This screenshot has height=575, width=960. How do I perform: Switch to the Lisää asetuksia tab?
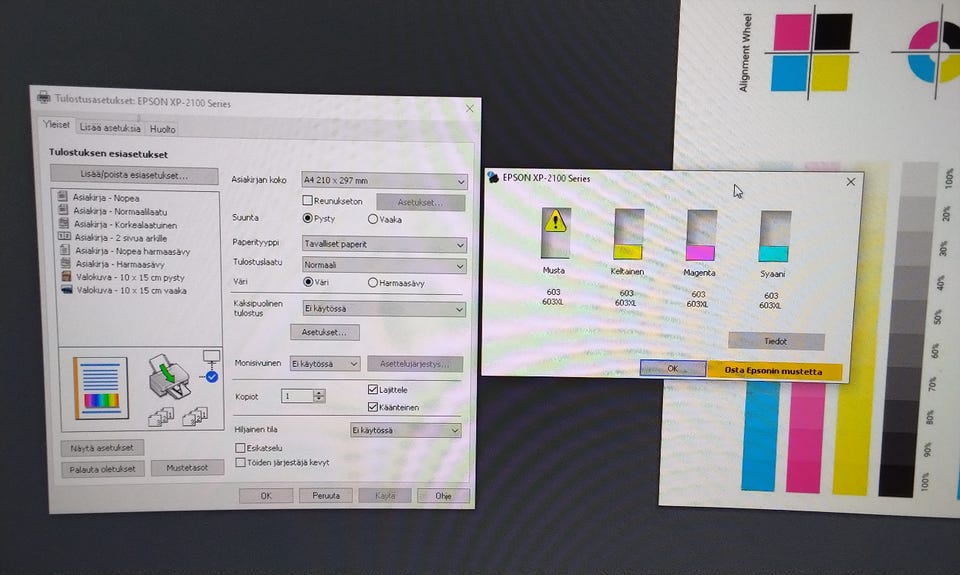(110, 128)
